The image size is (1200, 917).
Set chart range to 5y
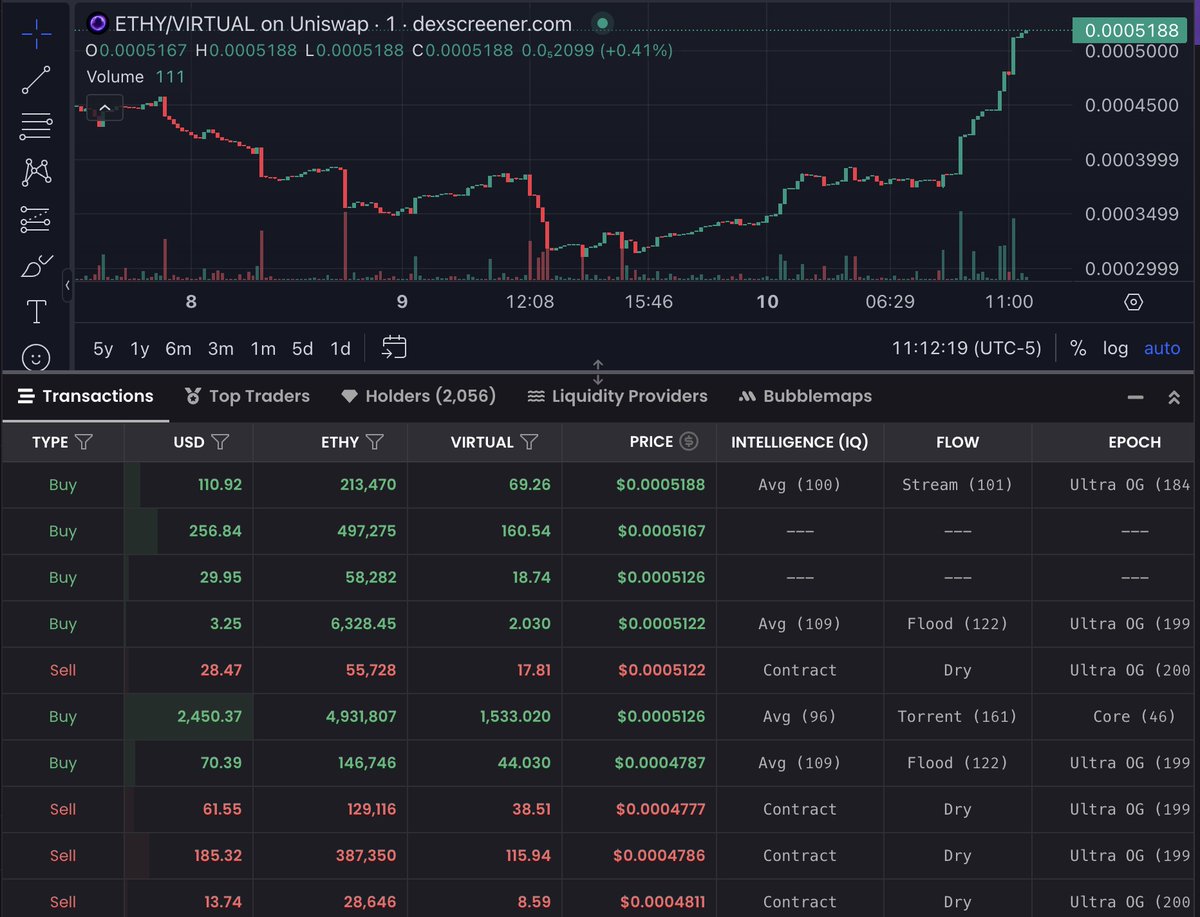(103, 349)
